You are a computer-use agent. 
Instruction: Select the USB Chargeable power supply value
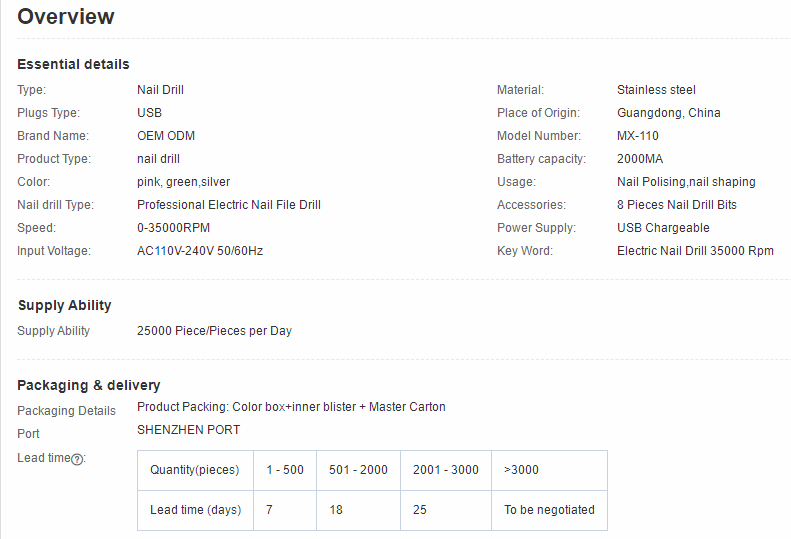tap(663, 228)
